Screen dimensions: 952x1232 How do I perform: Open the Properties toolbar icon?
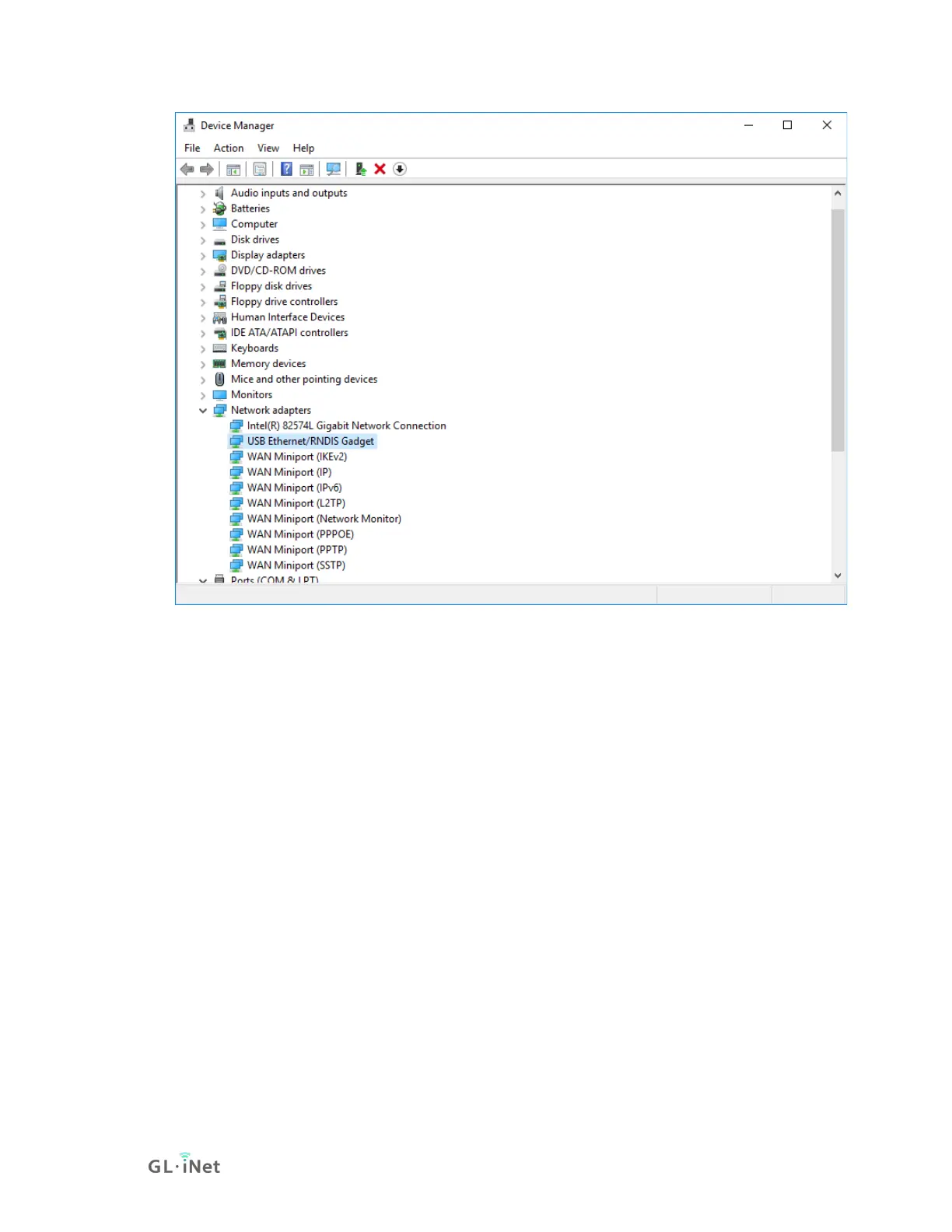[260, 169]
